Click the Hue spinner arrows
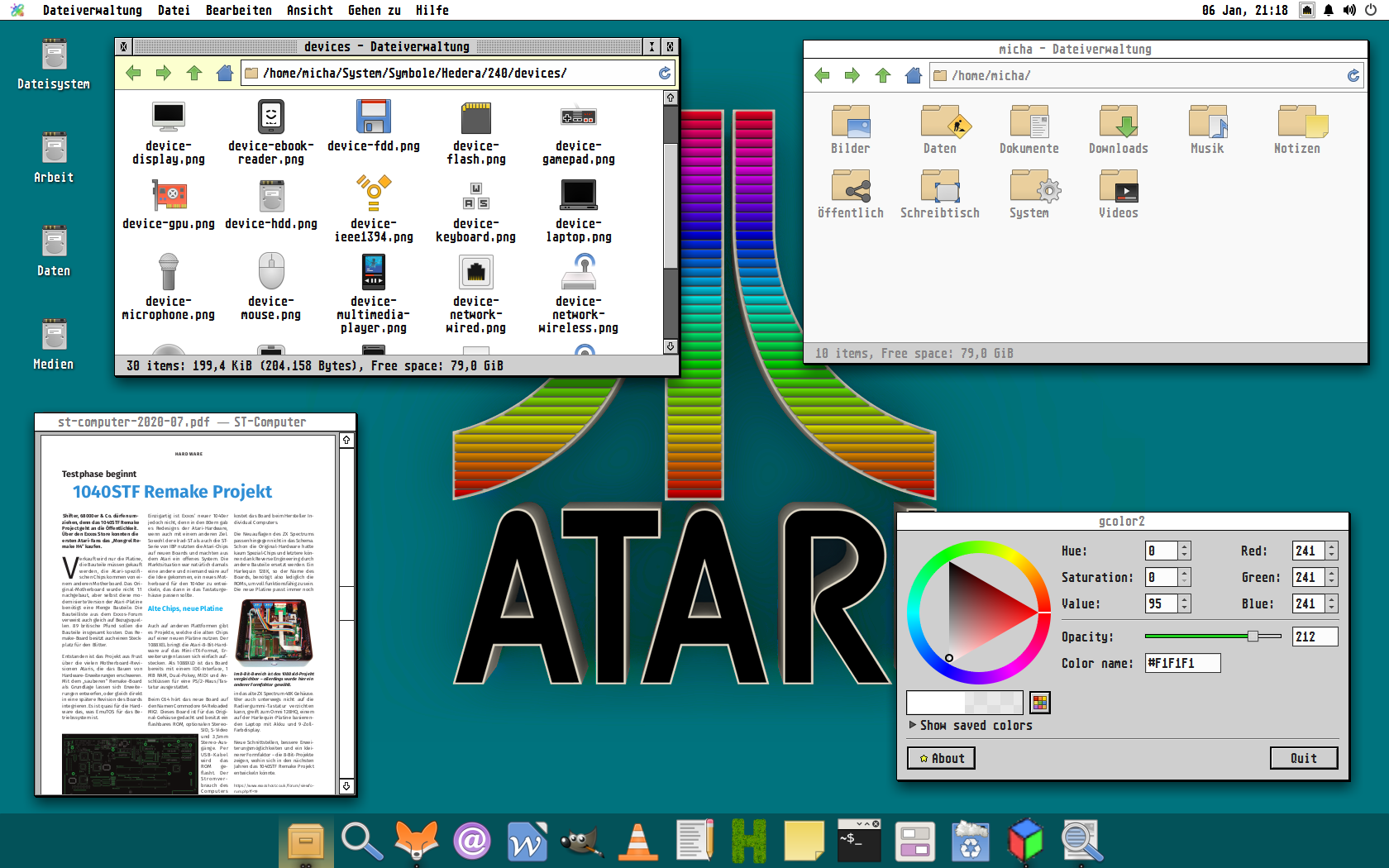This screenshot has height=868, width=1389. (1184, 551)
